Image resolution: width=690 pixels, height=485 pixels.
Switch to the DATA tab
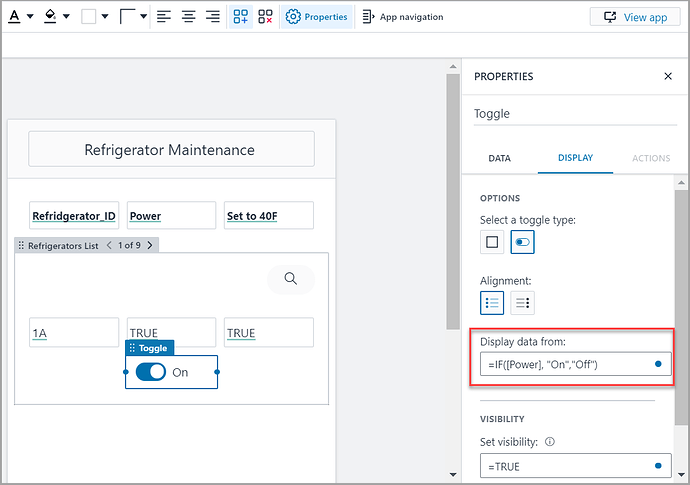(499, 158)
